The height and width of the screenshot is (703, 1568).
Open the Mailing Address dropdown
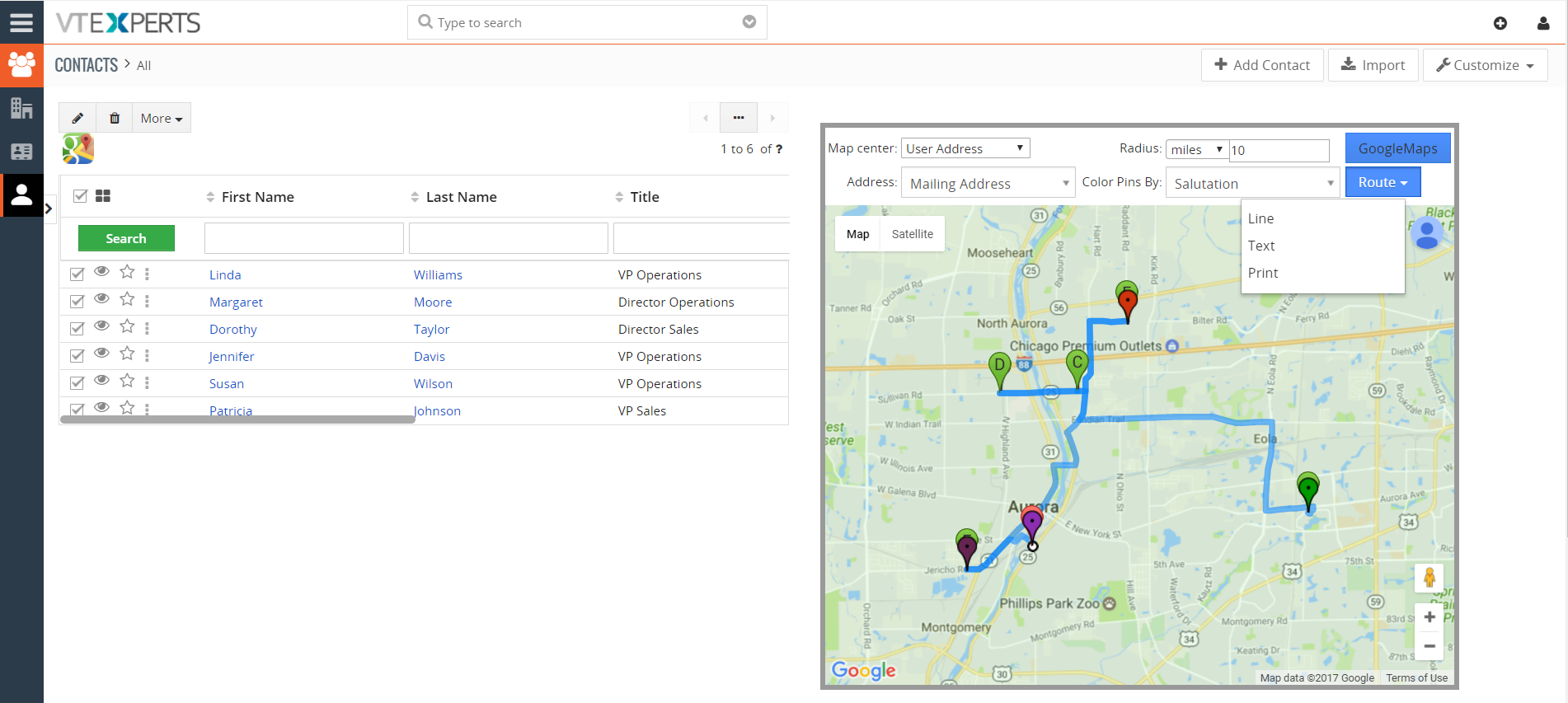coord(988,183)
